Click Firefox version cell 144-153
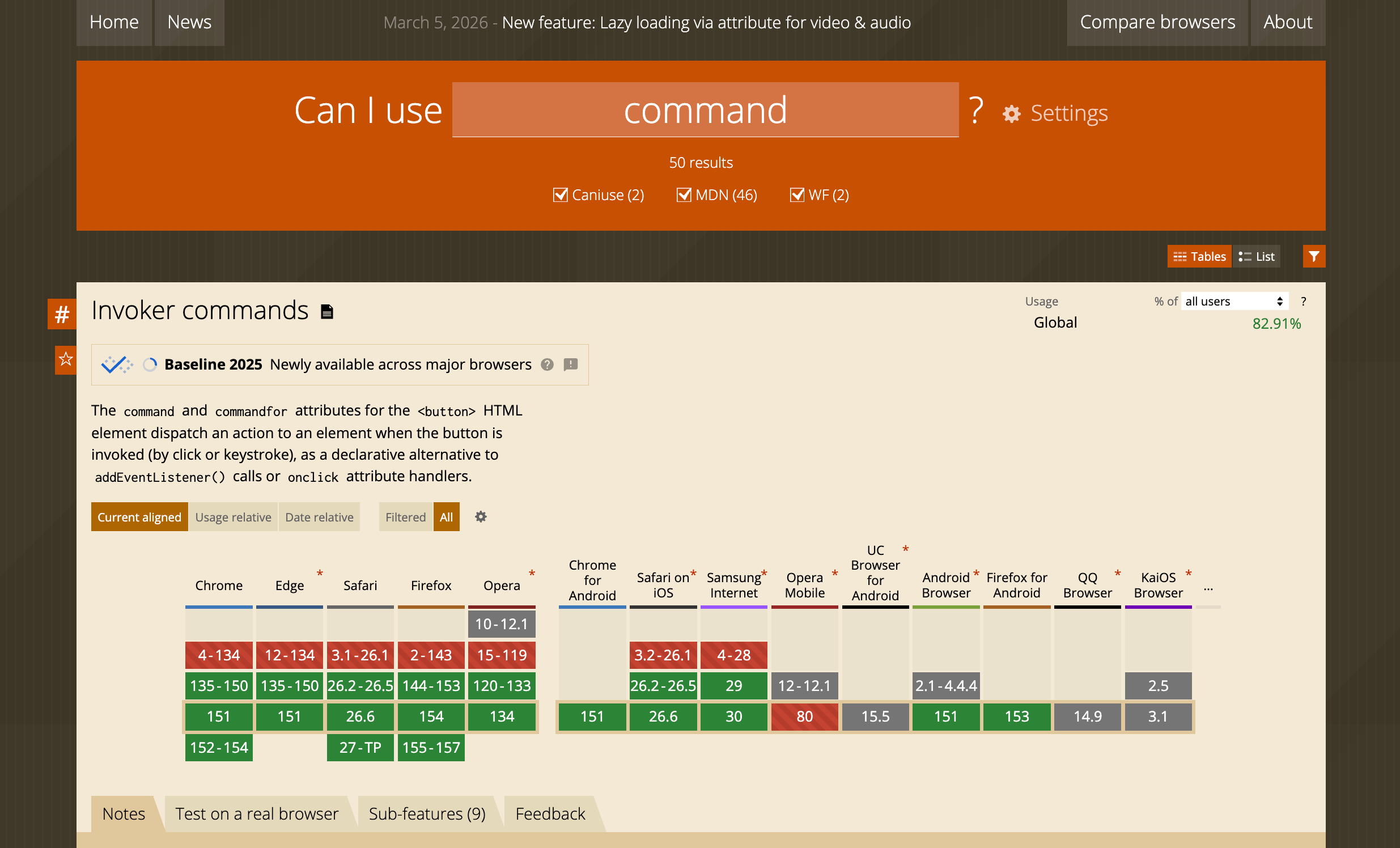This screenshot has height=848, width=1400. point(431,685)
